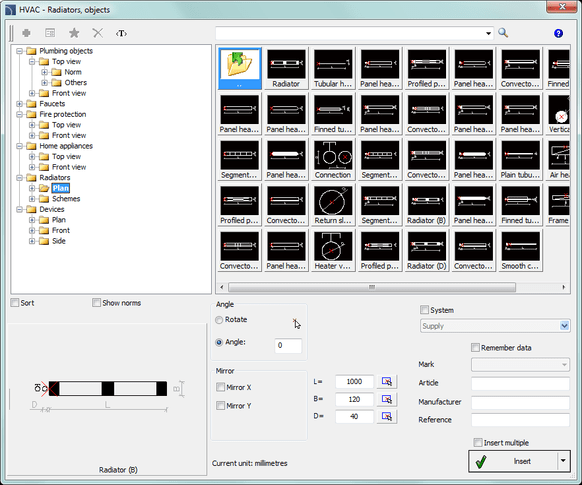The height and width of the screenshot is (485, 582).
Task: Click the pick-dimension icon beside D= field
Action: click(x=387, y=416)
